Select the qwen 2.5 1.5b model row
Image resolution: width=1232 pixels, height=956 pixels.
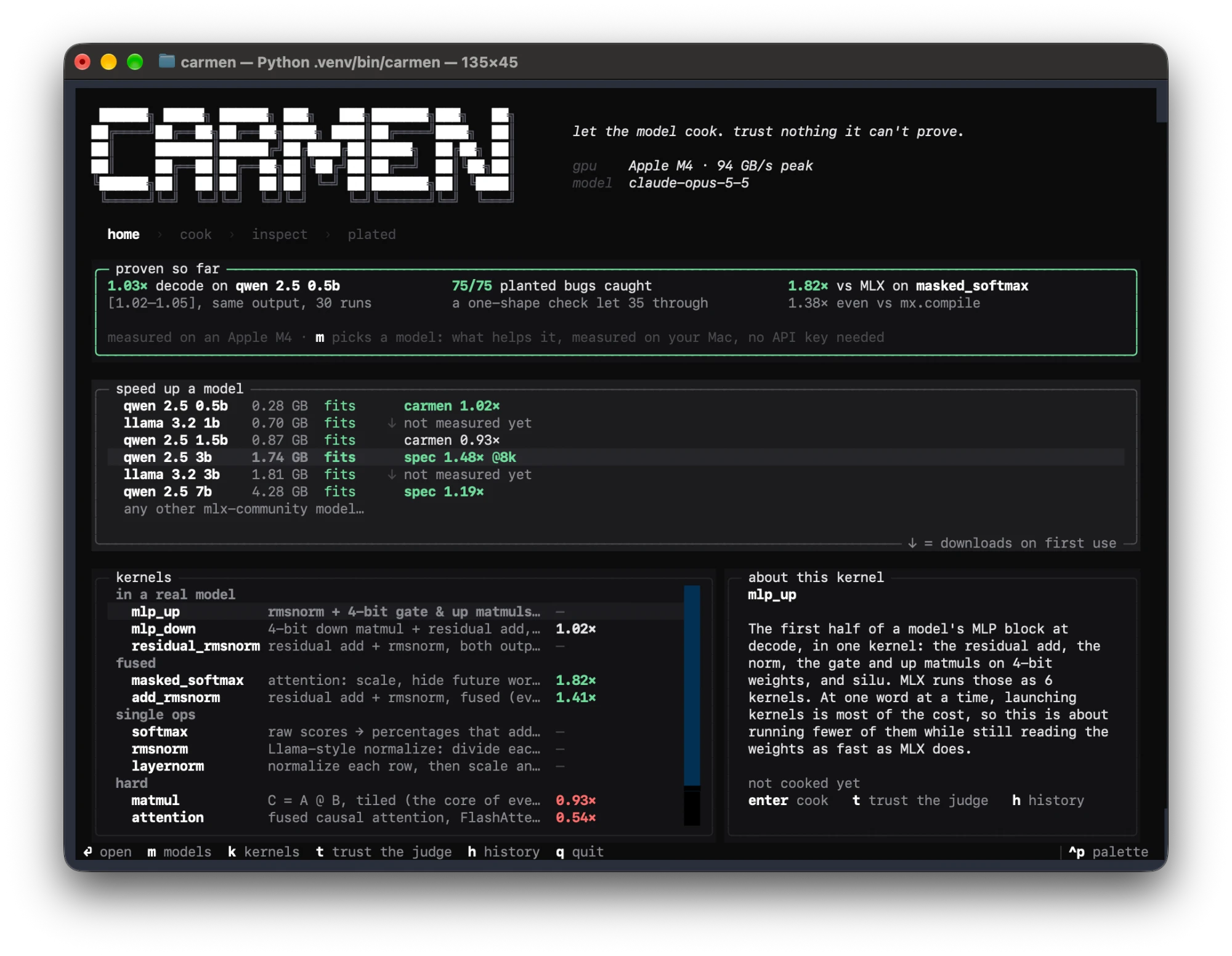click(616, 440)
